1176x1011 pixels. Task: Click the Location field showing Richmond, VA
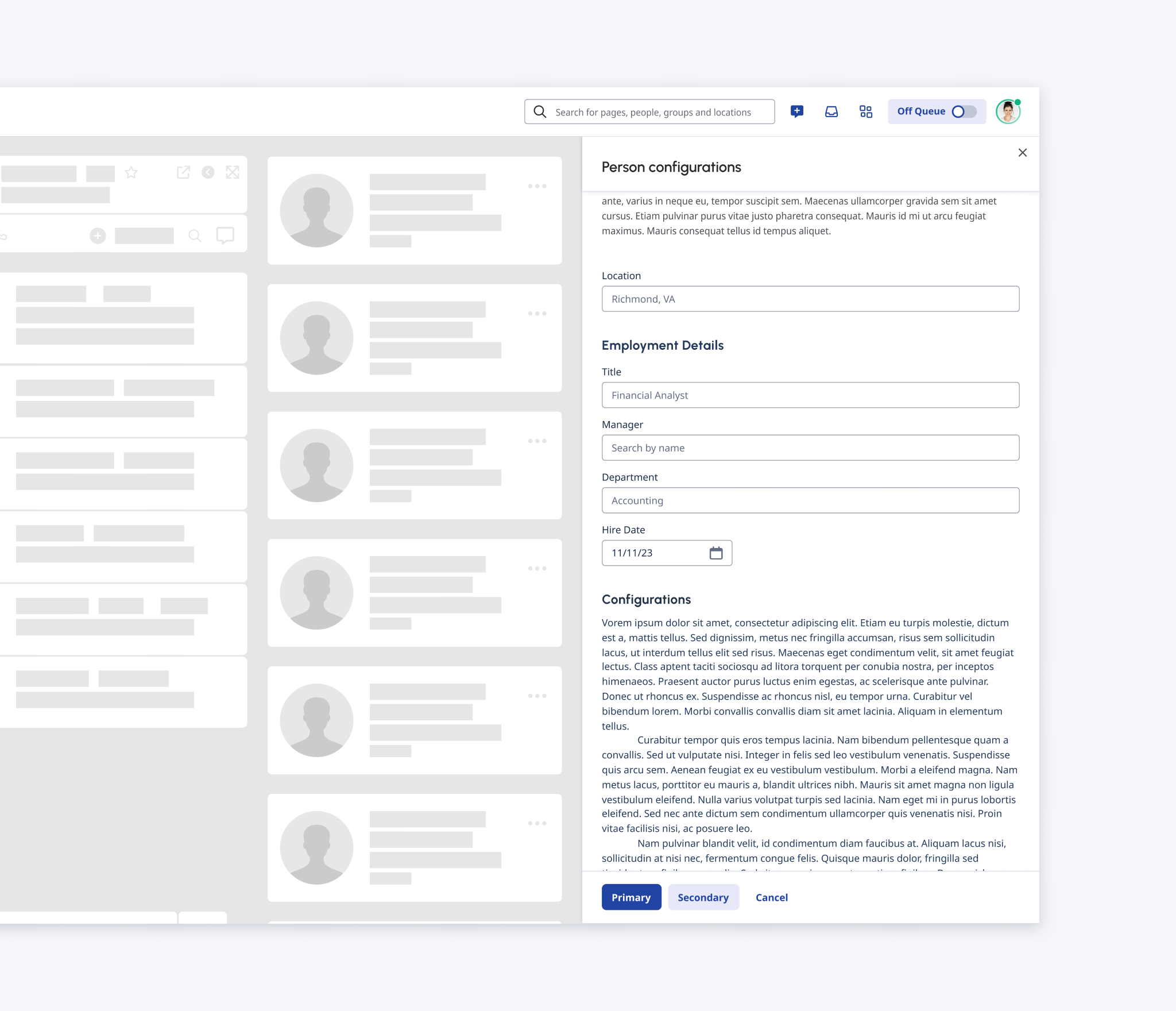click(810, 299)
